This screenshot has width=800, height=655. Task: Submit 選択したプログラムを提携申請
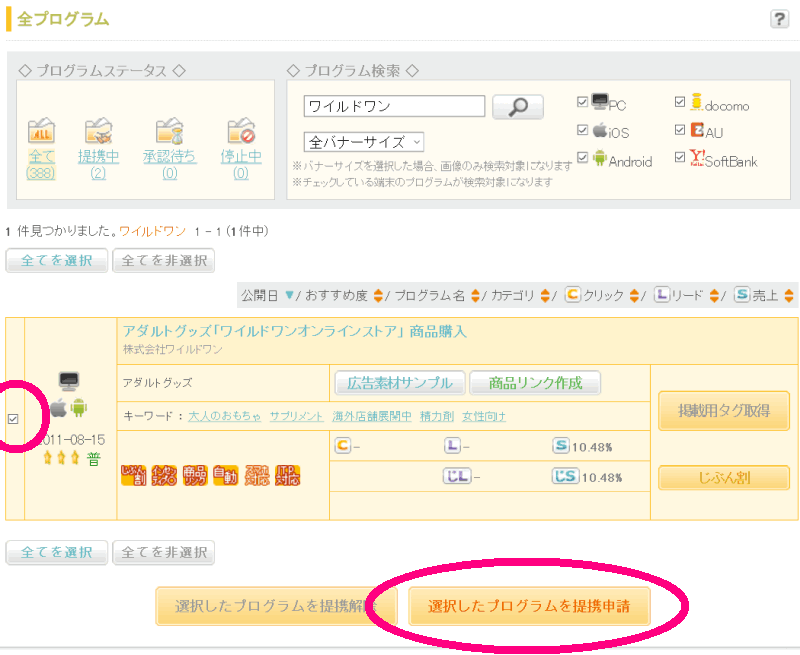[529, 606]
